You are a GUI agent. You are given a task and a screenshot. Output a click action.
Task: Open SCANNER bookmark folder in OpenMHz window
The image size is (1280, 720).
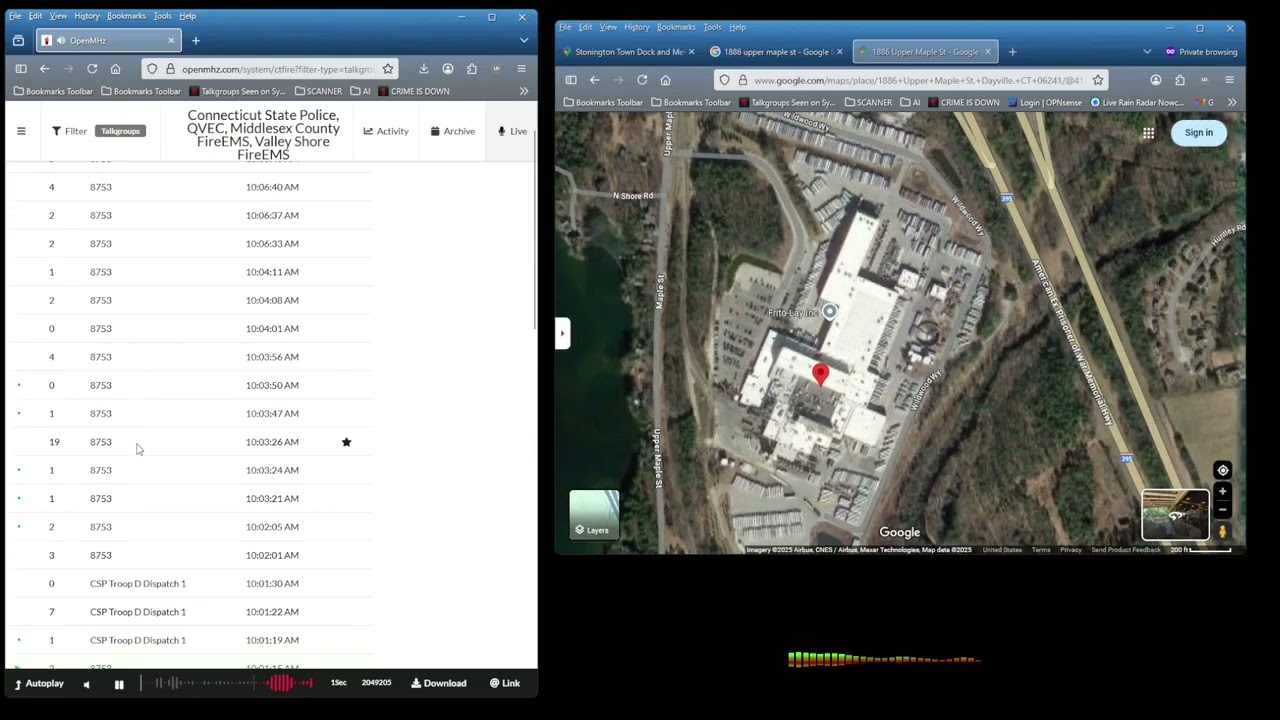click(318, 91)
